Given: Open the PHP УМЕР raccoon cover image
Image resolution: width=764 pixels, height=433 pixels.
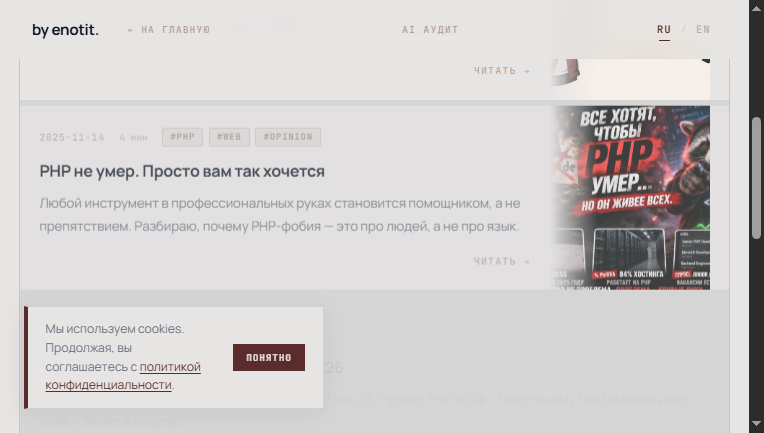Looking at the screenshot, I should (630, 198).
